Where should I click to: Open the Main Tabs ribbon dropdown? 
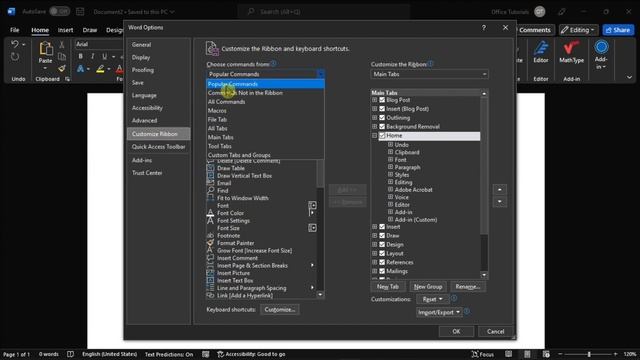[429, 74]
